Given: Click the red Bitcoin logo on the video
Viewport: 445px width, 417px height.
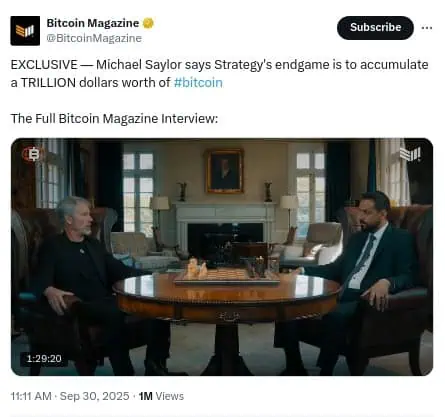Looking at the screenshot, I should pos(33,154).
